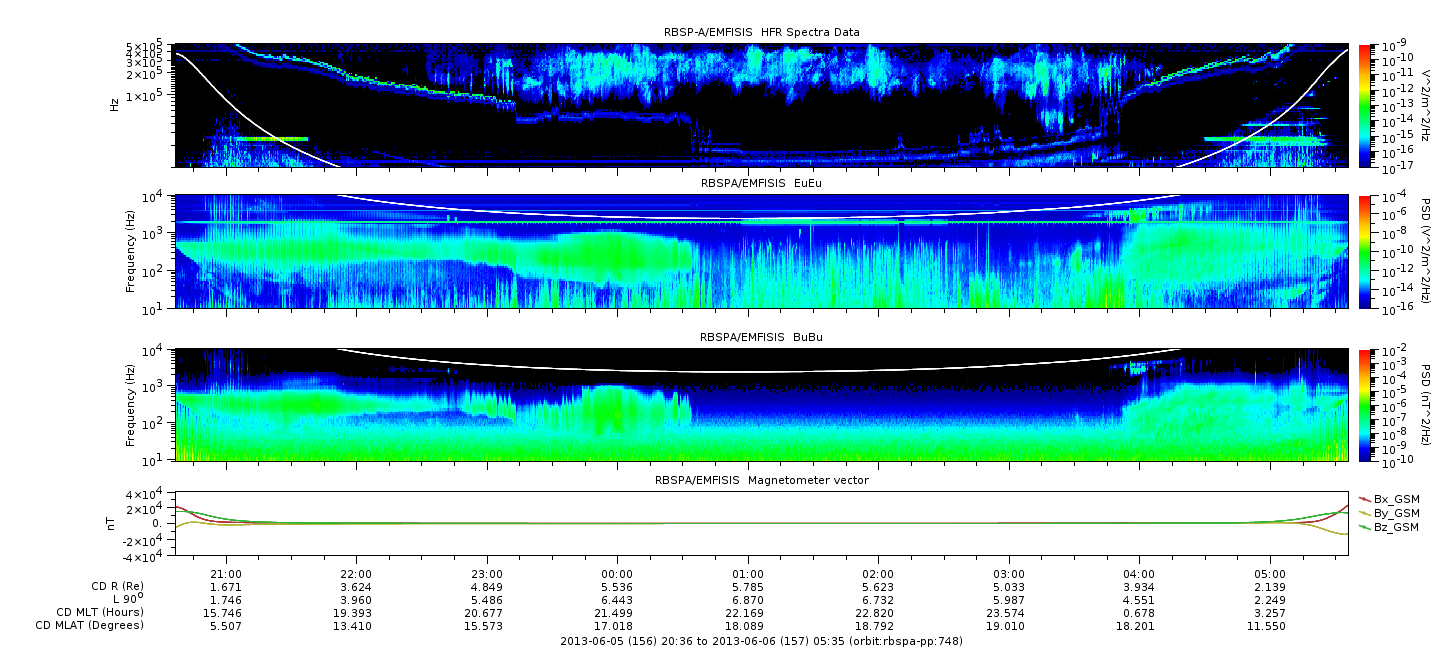Click the CD MLAT (Degrees) row label

(92, 625)
